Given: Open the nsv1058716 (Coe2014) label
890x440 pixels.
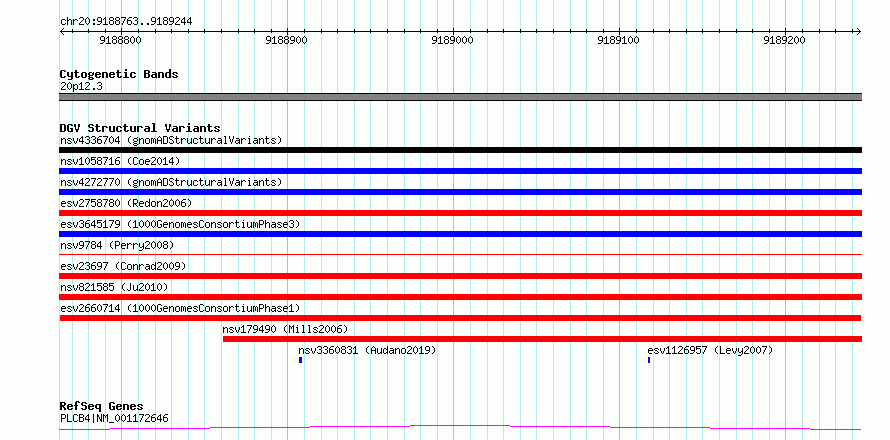Looking at the screenshot, I should click(x=120, y=161).
